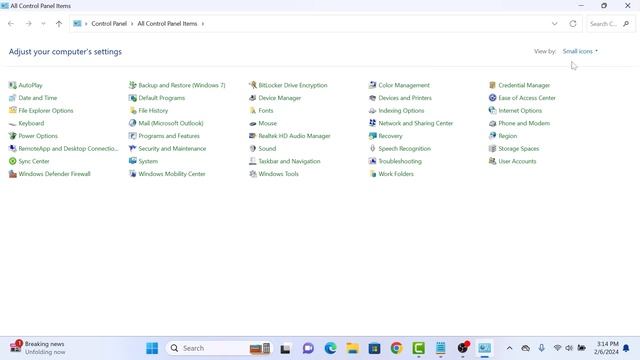The height and width of the screenshot is (360, 640).
Task: Open the AutoPlay icon
Action: [x=13, y=85]
